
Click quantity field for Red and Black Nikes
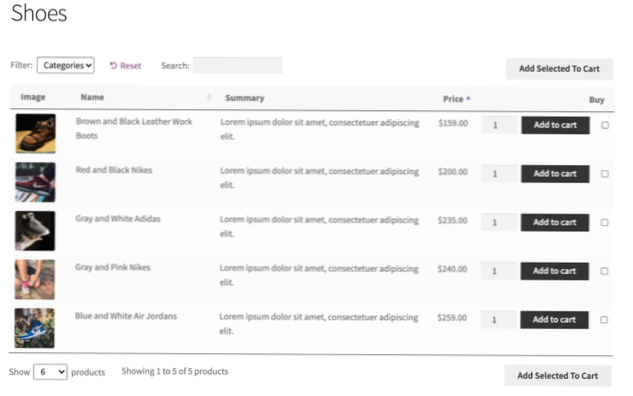(x=499, y=174)
